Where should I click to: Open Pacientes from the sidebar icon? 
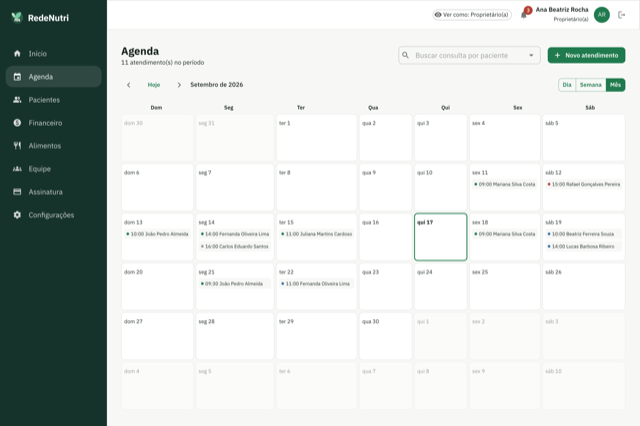point(17,100)
